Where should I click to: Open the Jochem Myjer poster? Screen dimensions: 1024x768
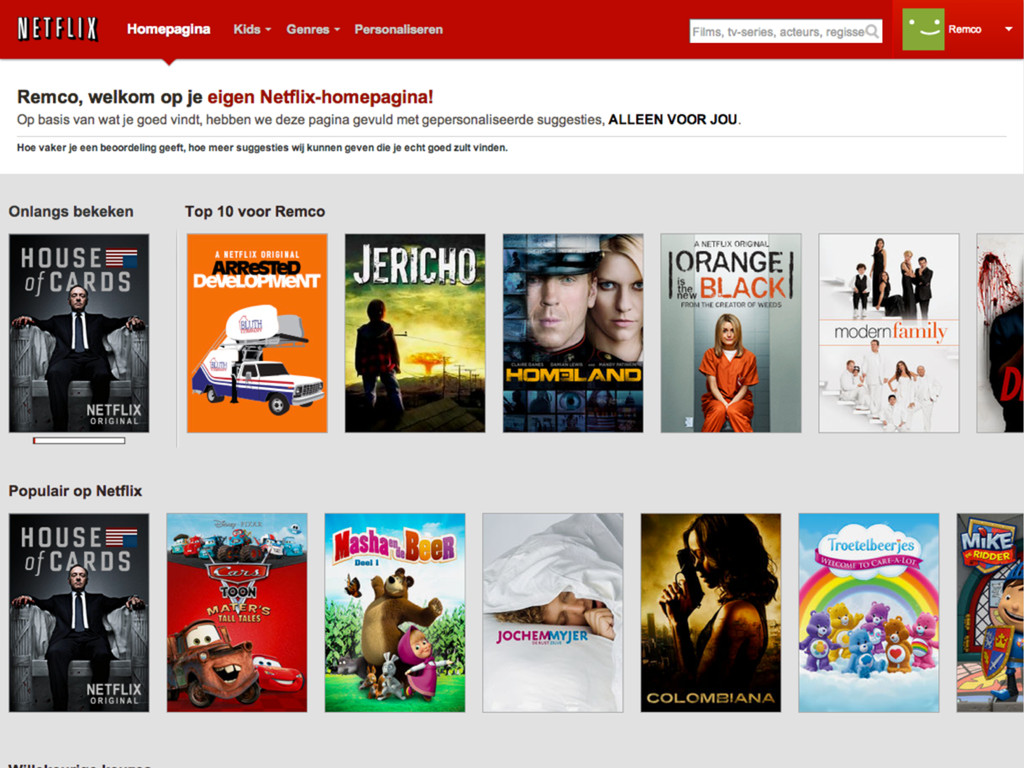[x=552, y=613]
